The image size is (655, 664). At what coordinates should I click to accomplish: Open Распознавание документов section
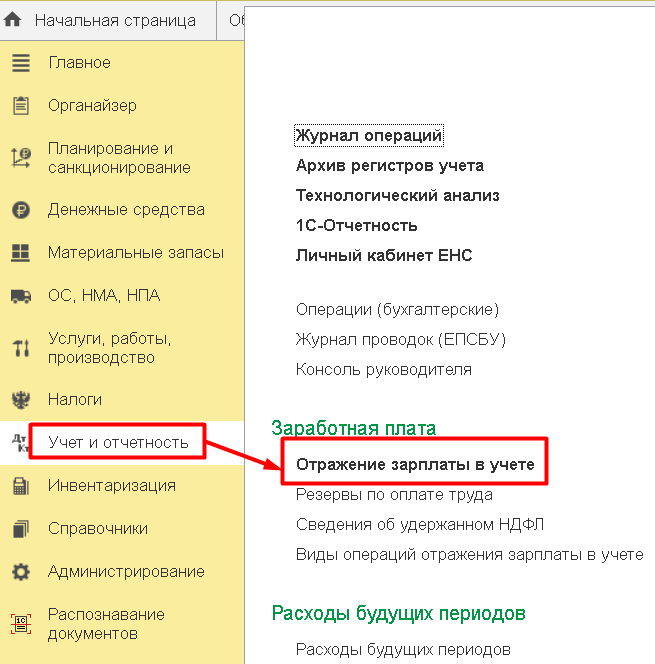[x=106, y=624]
